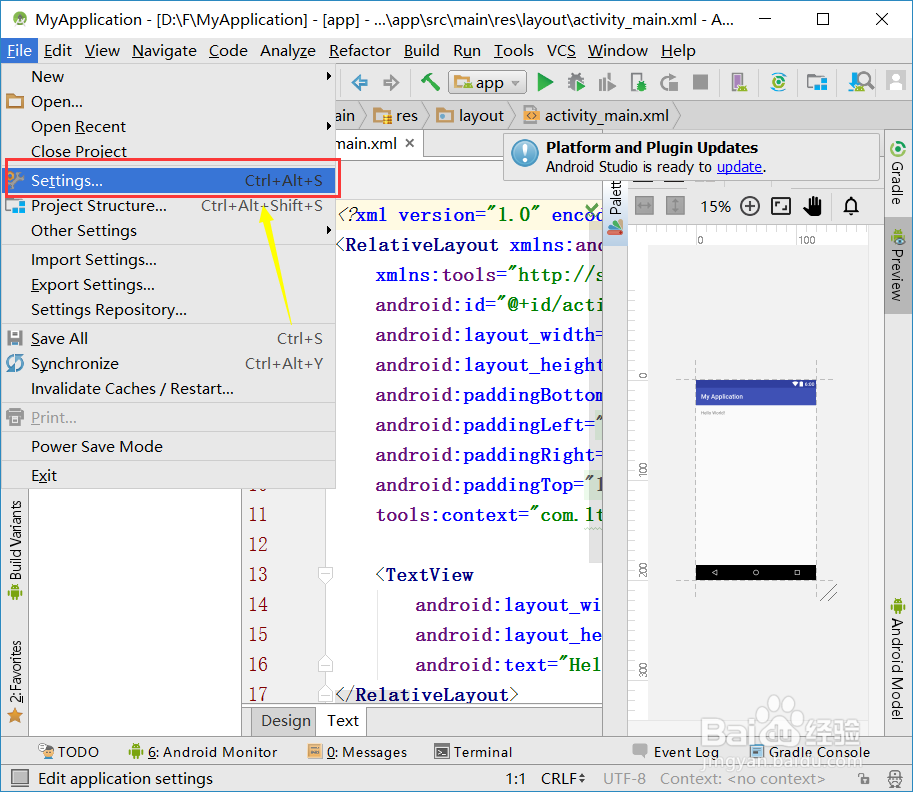Collapse the closing RelativeLayout fold marker
This screenshot has height=792, width=913.
(x=325, y=694)
